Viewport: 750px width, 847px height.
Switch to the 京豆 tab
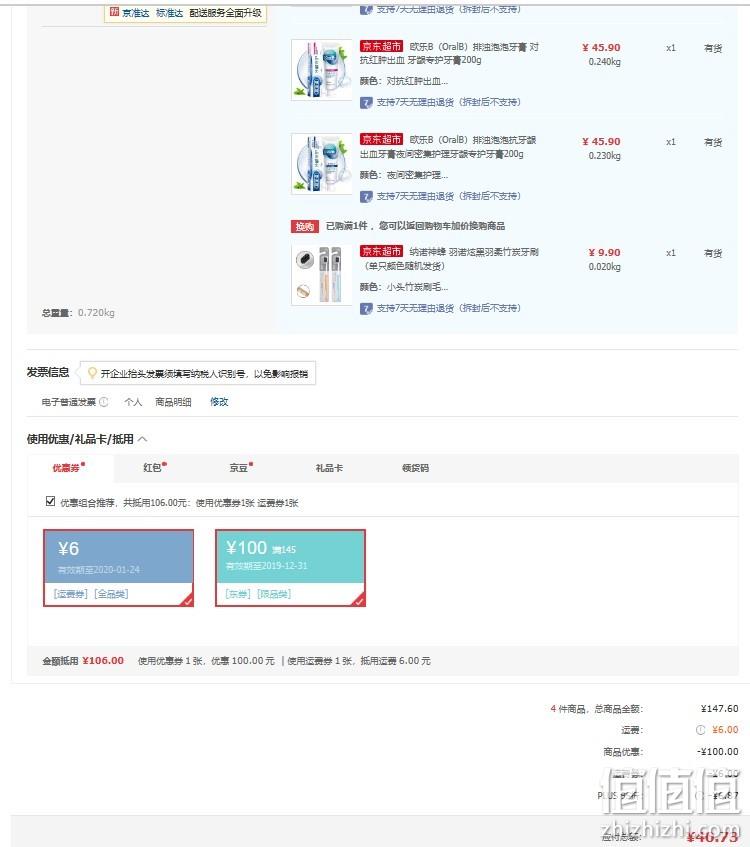(240, 467)
